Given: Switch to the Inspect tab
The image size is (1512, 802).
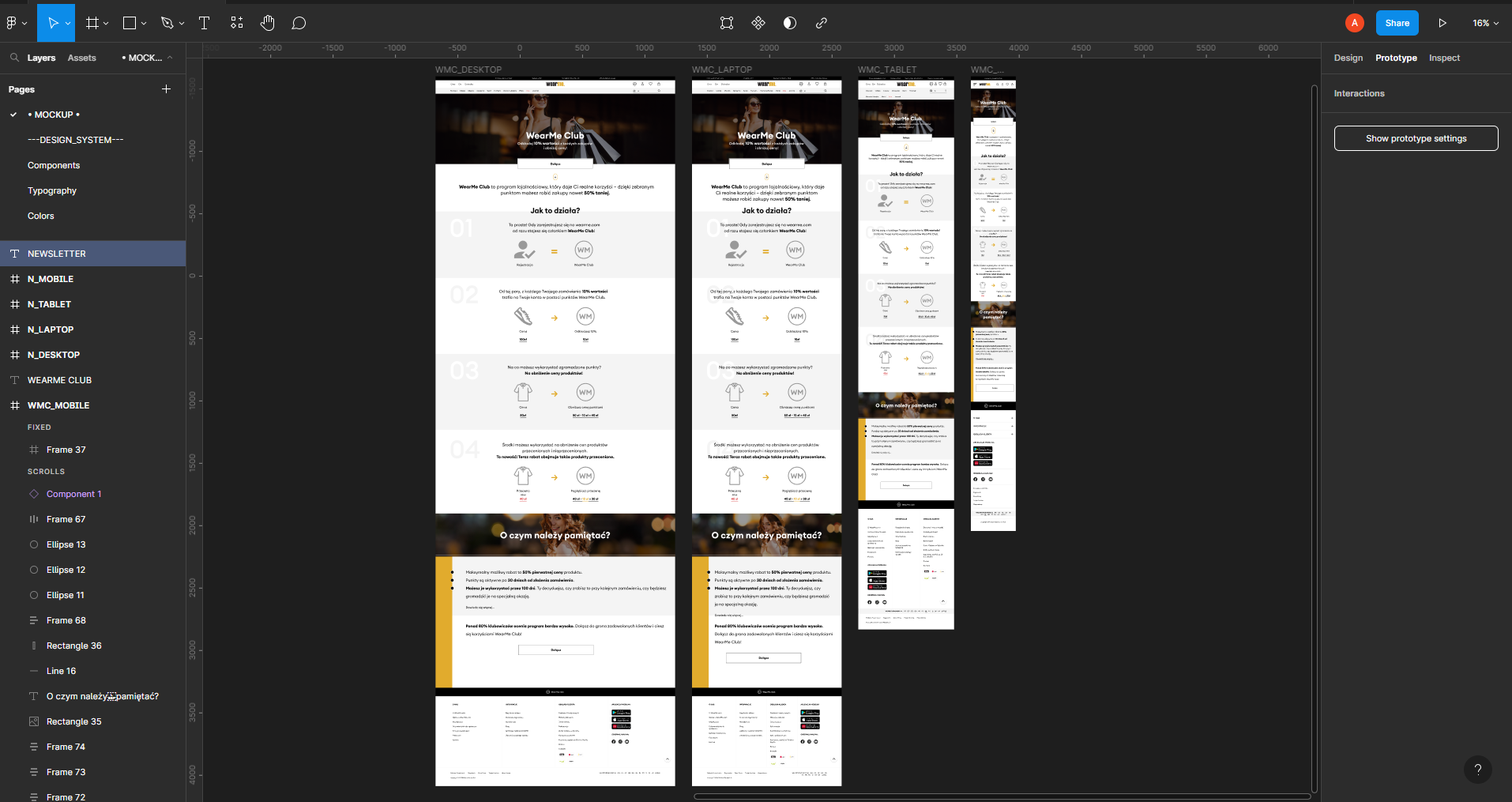Looking at the screenshot, I should tap(1444, 58).
